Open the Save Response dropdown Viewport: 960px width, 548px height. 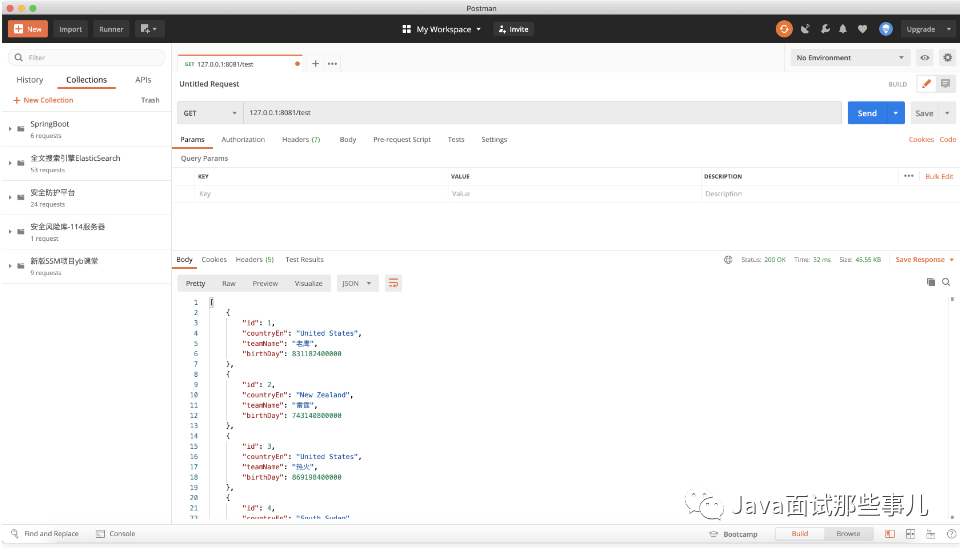click(x=924, y=260)
